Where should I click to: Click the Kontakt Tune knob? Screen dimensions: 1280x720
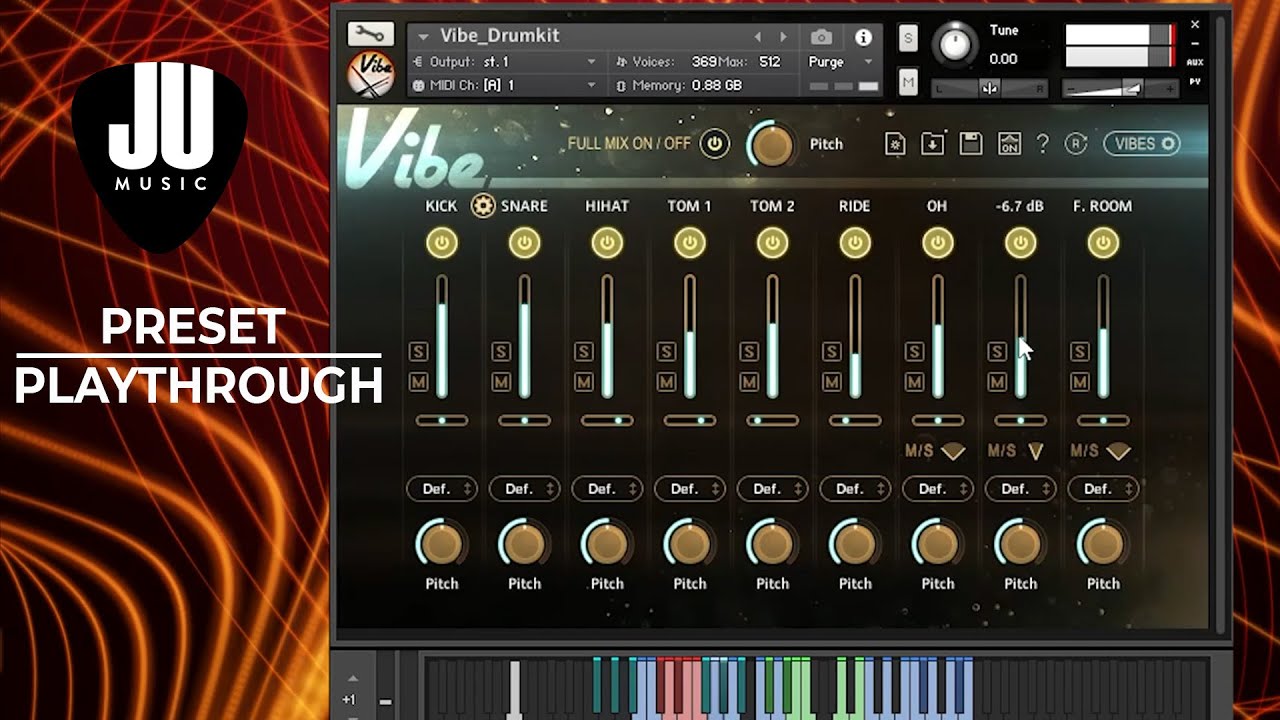pyautogui.click(x=956, y=45)
